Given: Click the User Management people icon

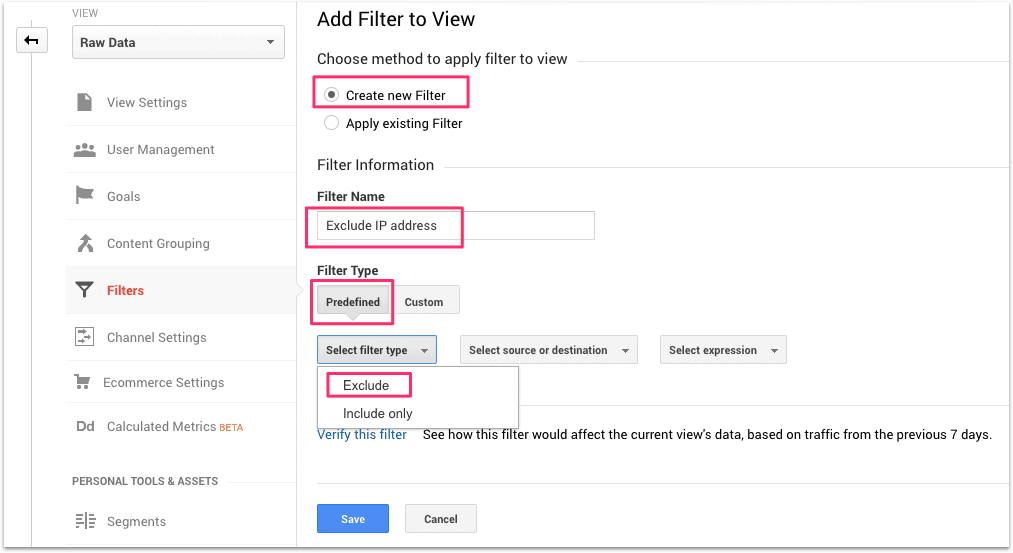Looking at the screenshot, I should (x=85, y=150).
